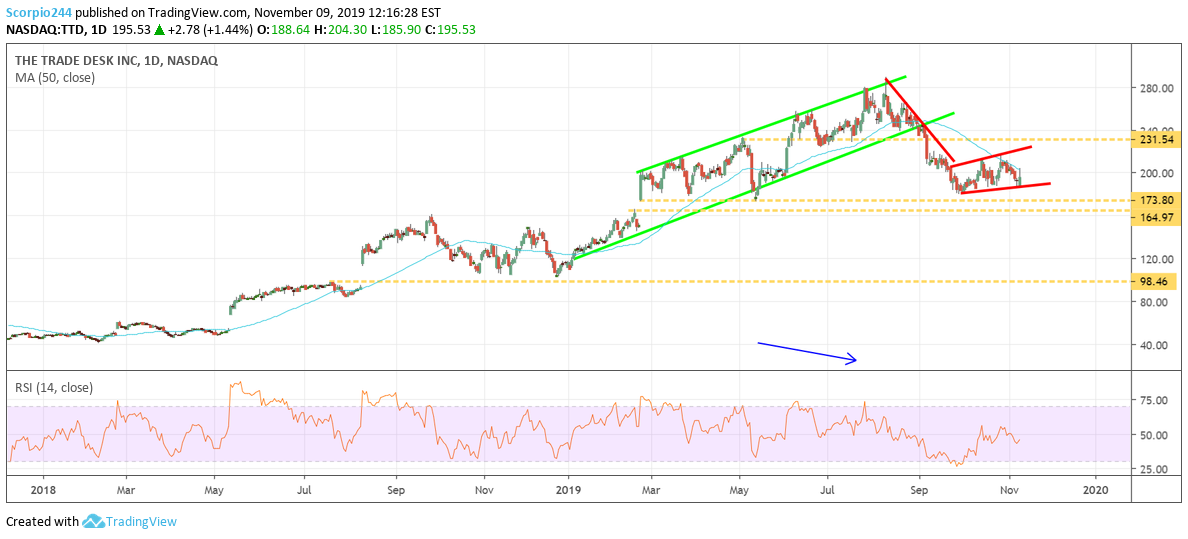Click the Mar label after 2018

pyautogui.click(x=127, y=490)
